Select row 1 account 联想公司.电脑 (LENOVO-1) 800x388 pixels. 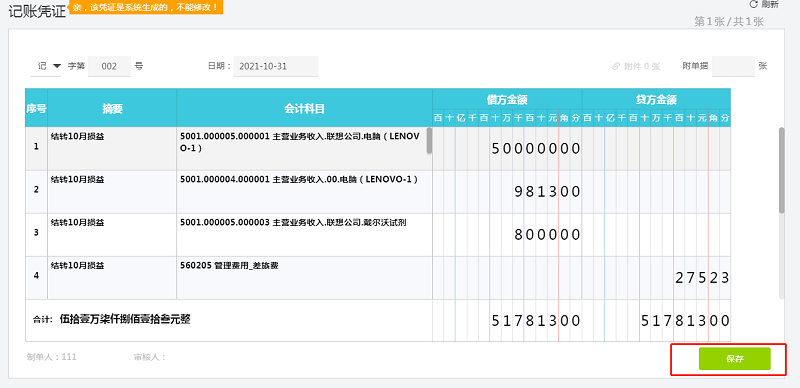(300, 142)
